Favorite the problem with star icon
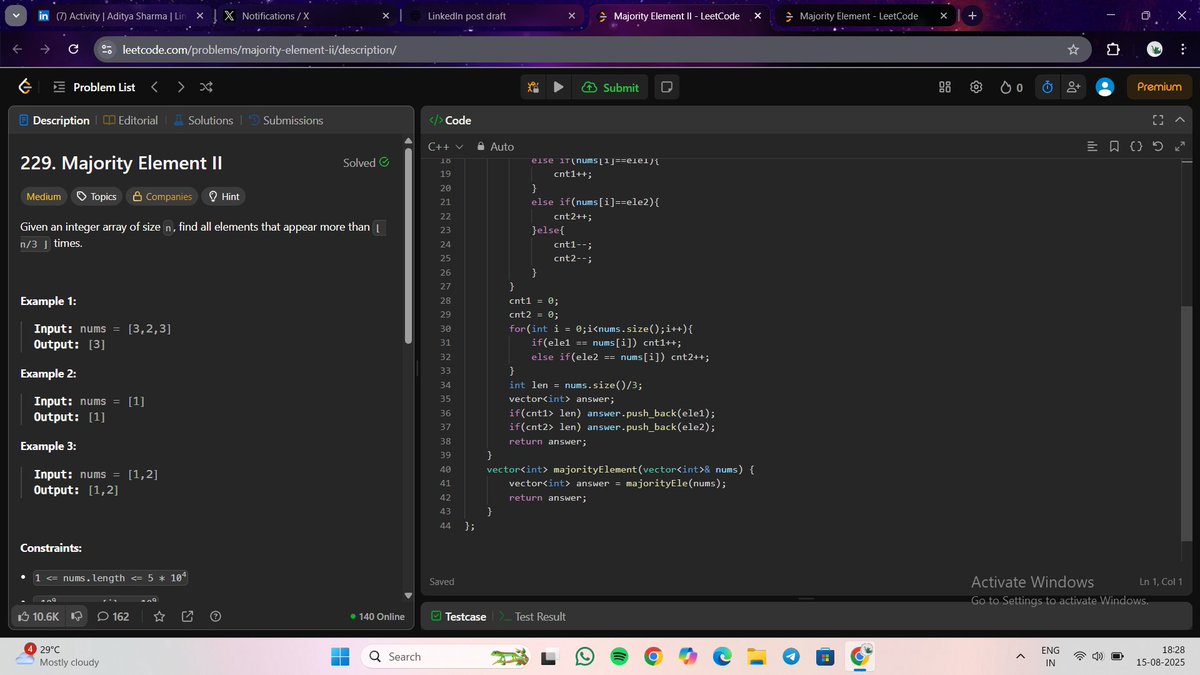1200x675 pixels. pos(160,616)
